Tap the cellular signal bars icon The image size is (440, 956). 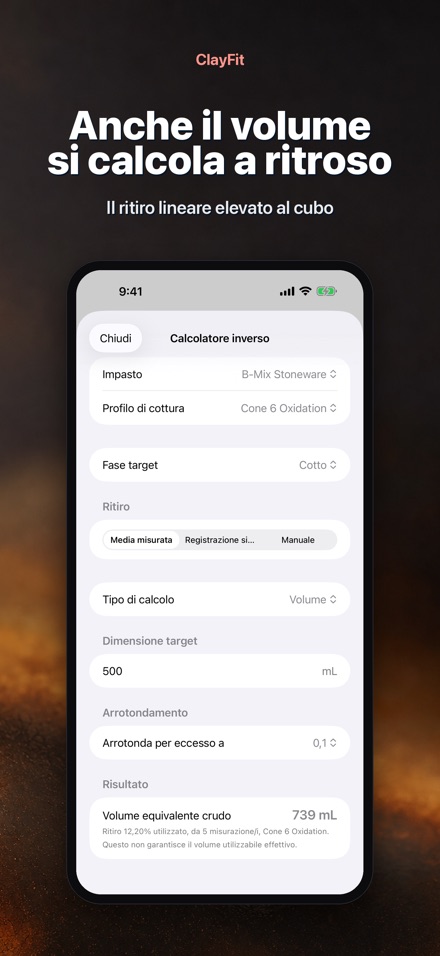(x=287, y=292)
